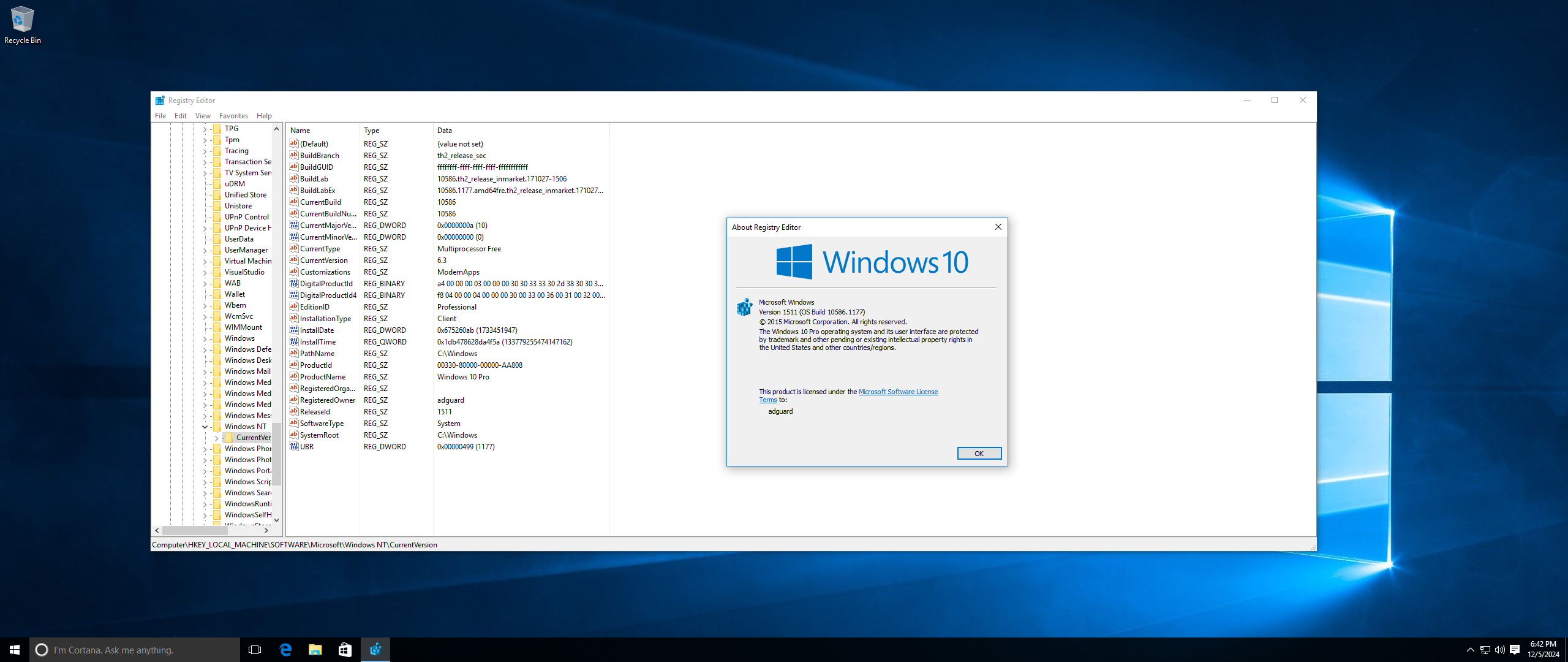Screen dimensions: 1568x662
Task: Open the Help menu
Action: [264, 115]
